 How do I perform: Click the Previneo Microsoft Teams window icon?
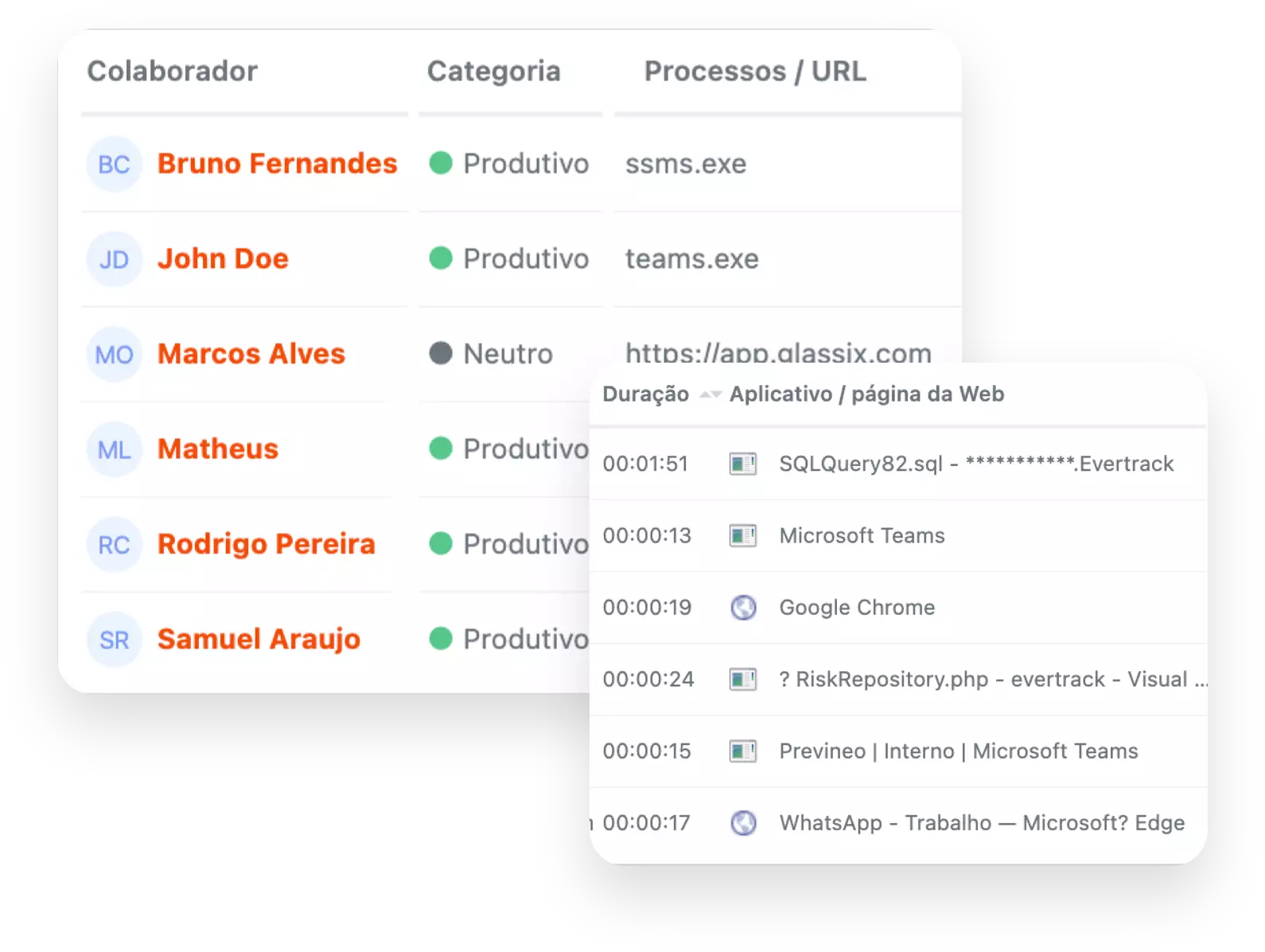click(743, 751)
